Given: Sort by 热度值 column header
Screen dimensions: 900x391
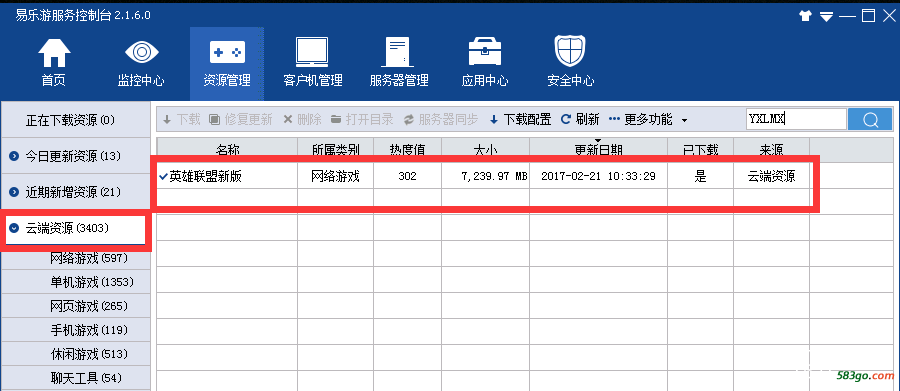Looking at the screenshot, I should (408, 149).
